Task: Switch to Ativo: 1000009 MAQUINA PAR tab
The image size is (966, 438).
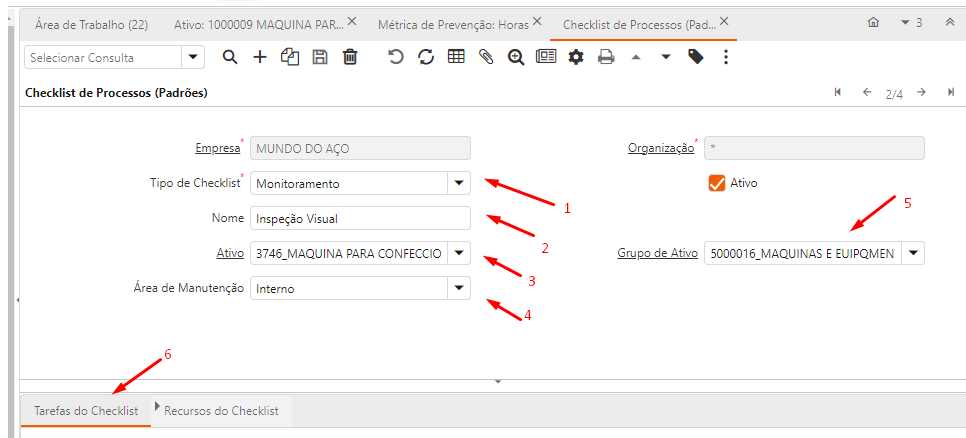Action: coord(259,25)
